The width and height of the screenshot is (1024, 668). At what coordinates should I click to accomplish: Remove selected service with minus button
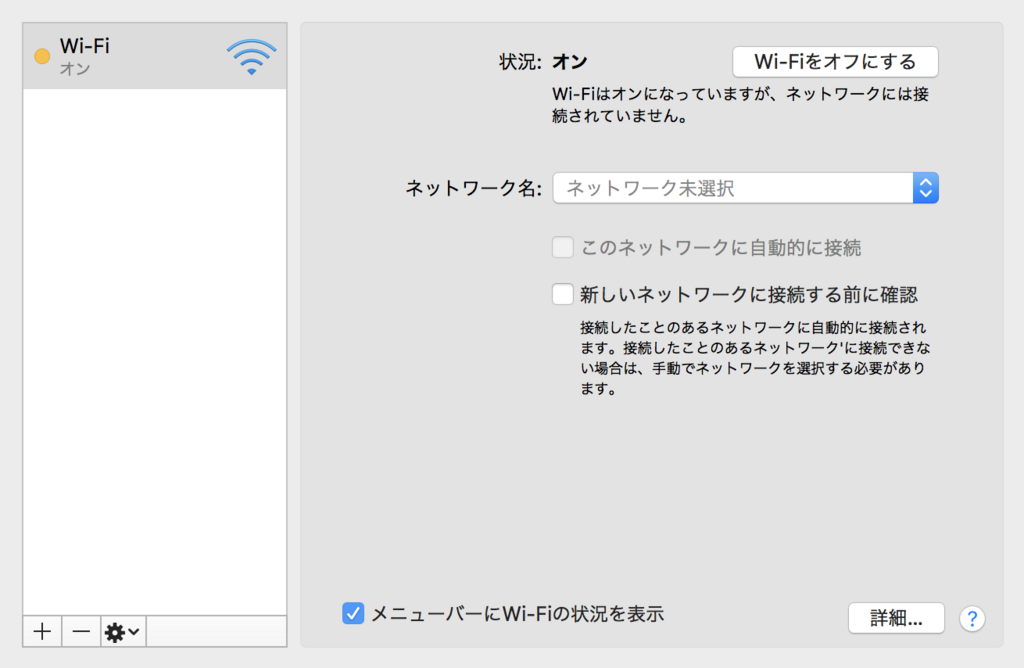[81, 631]
